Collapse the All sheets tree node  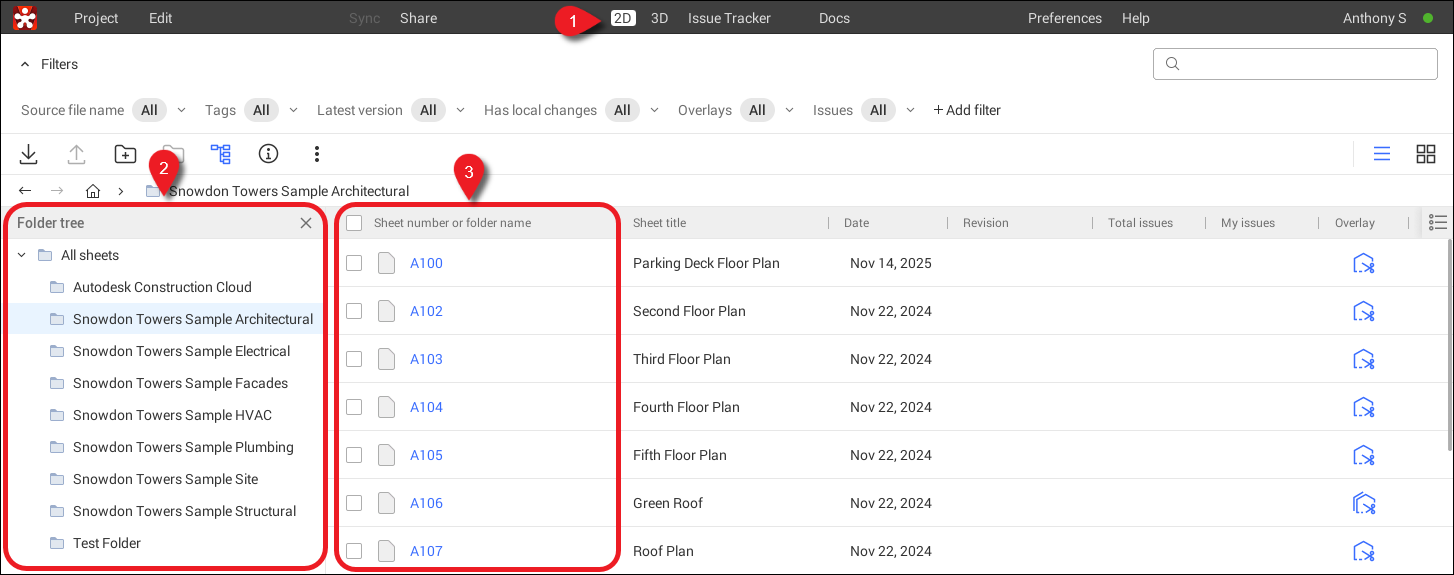(x=22, y=255)
